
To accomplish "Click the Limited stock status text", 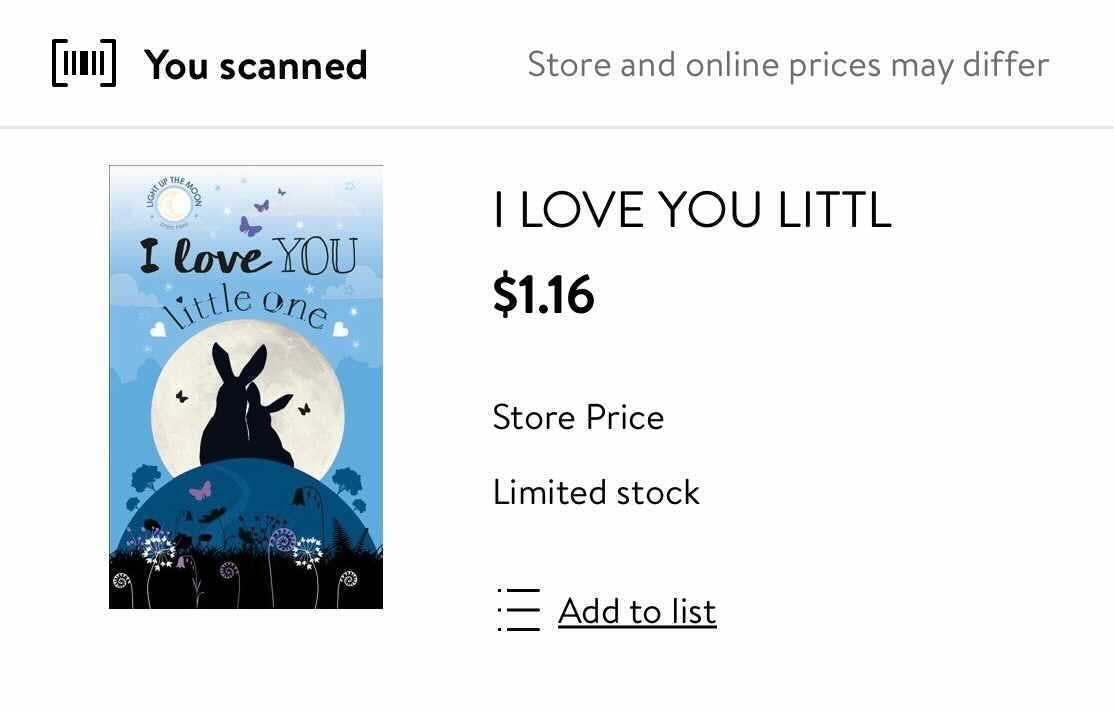I will [x=596, y=492].
